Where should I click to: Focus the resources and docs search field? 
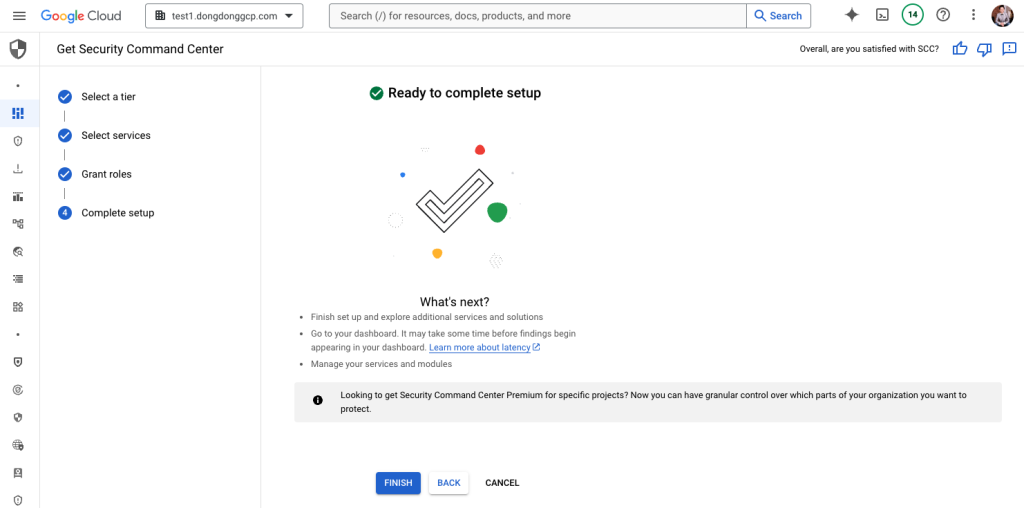coord(537,16)
